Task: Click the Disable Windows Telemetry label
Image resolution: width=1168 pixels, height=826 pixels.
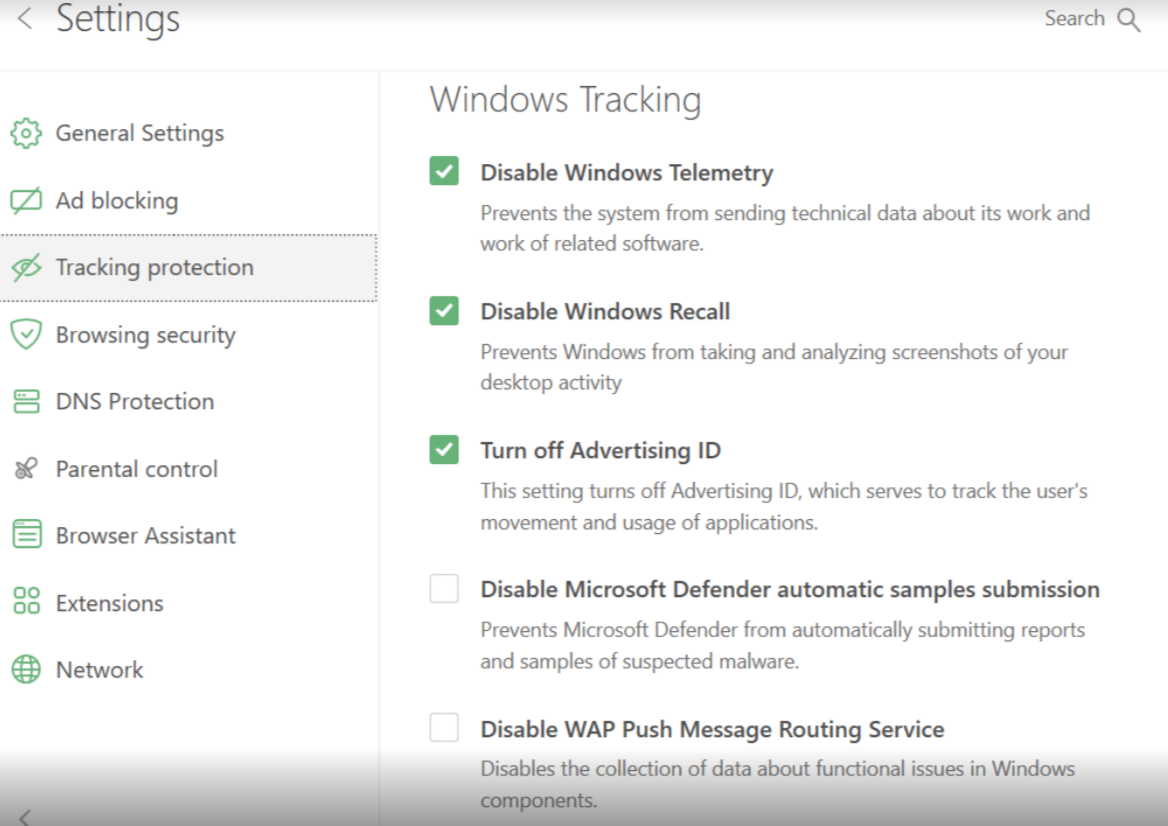Action: (626, 173)
